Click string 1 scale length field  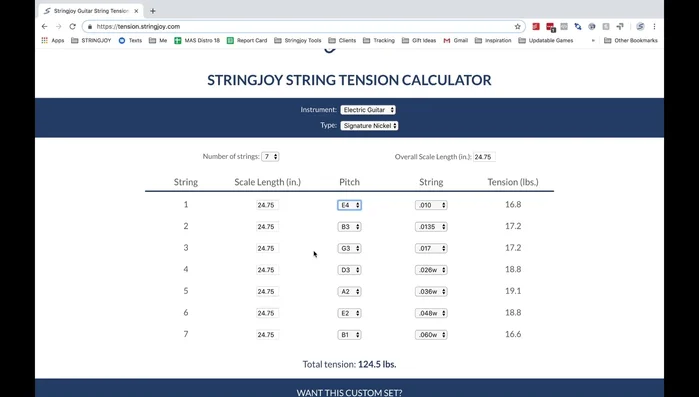point(267,205)
